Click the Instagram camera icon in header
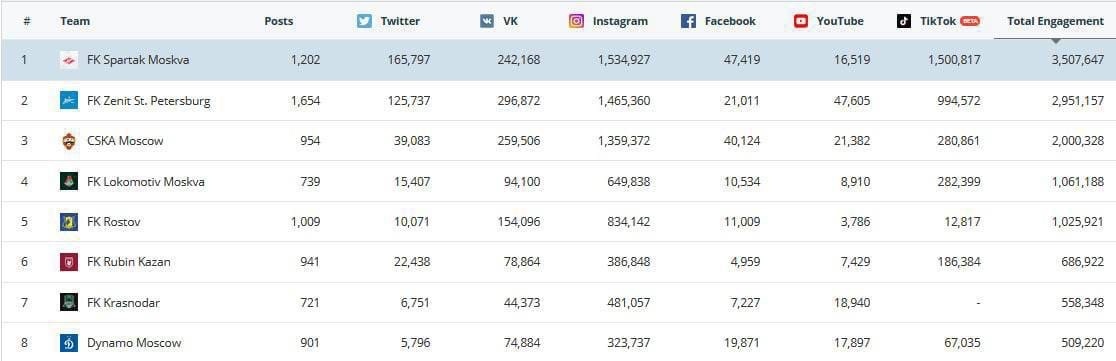 pos(577,21)
